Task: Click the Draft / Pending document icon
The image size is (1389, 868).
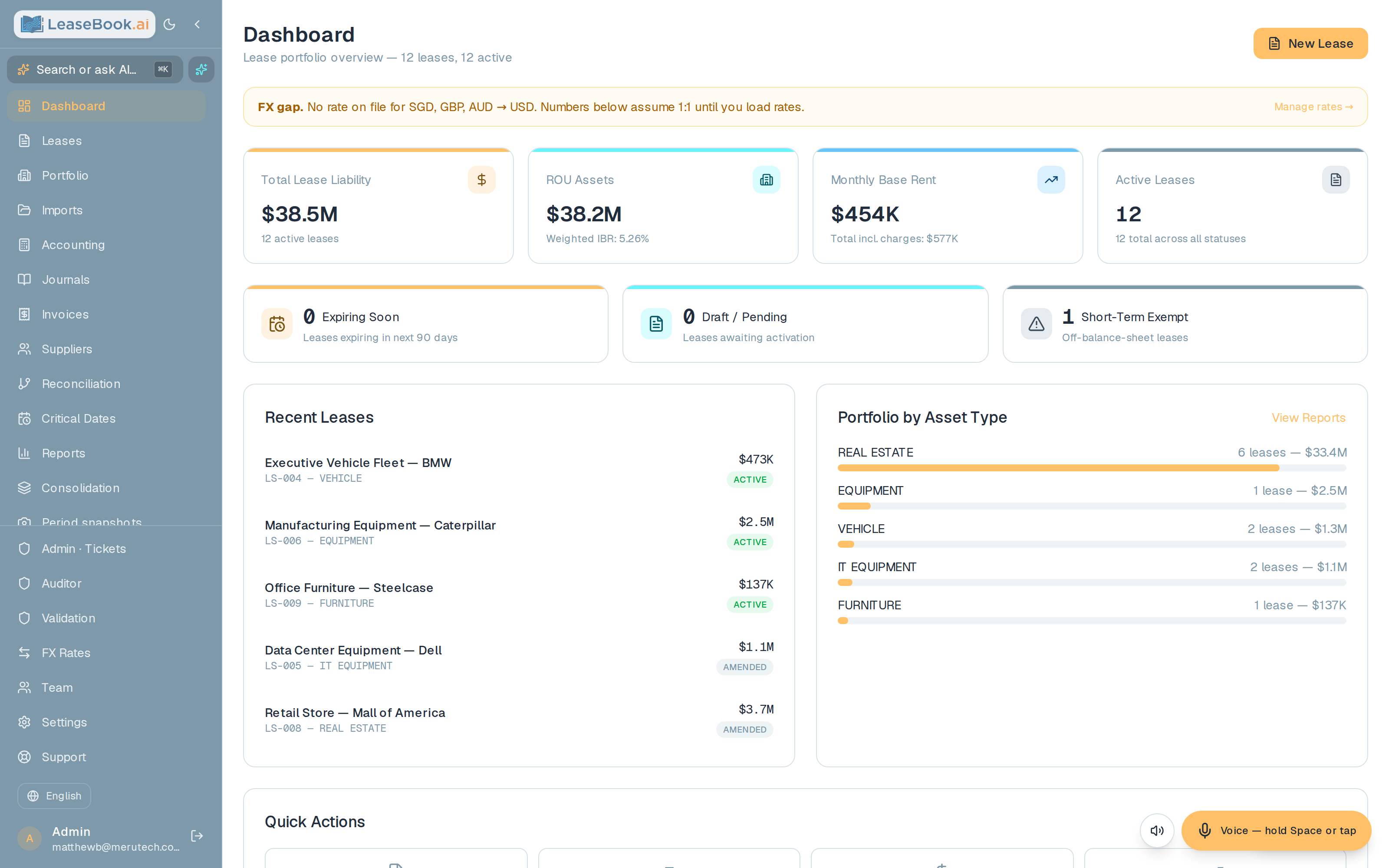Action: (x=656, y=324)
